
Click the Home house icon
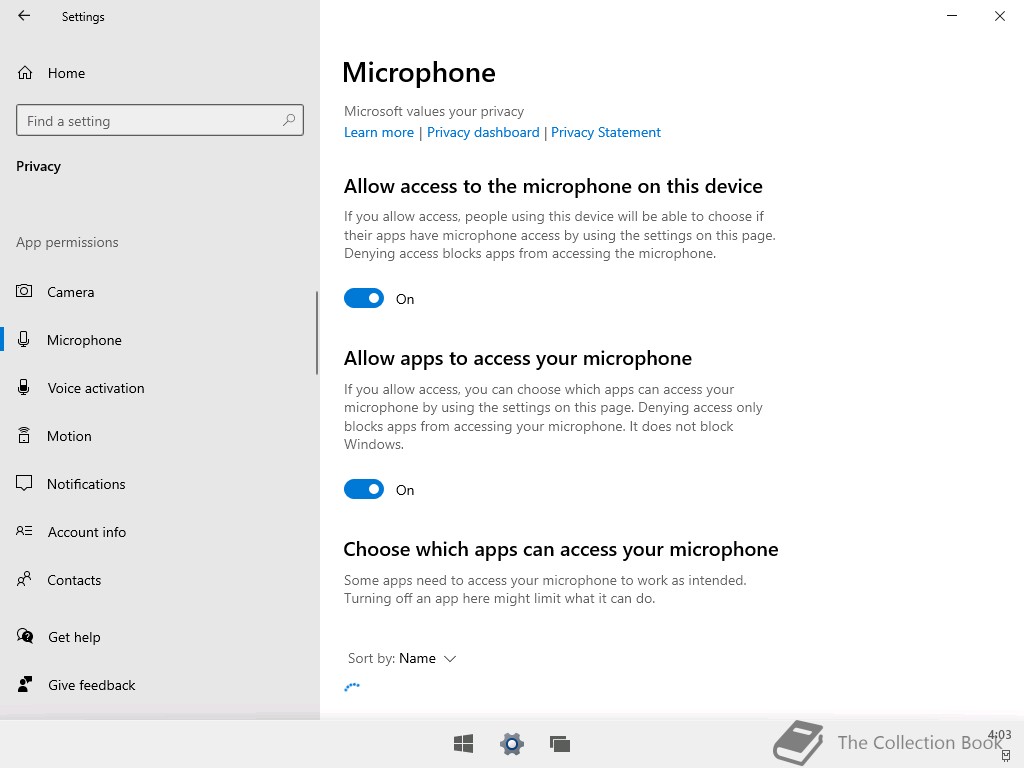point(25,72)
